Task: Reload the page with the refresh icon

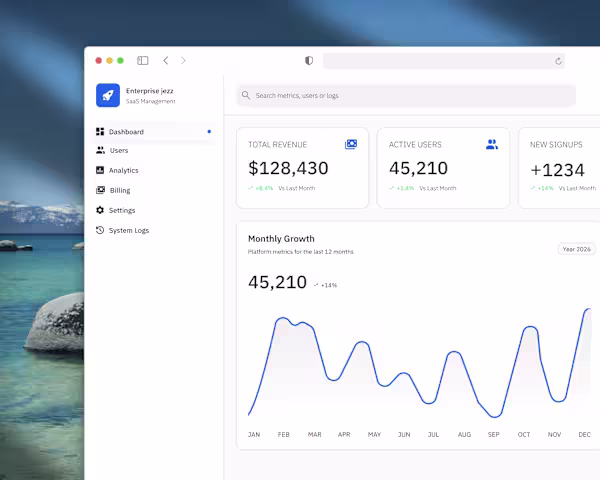Action: [x=558, y=61]
